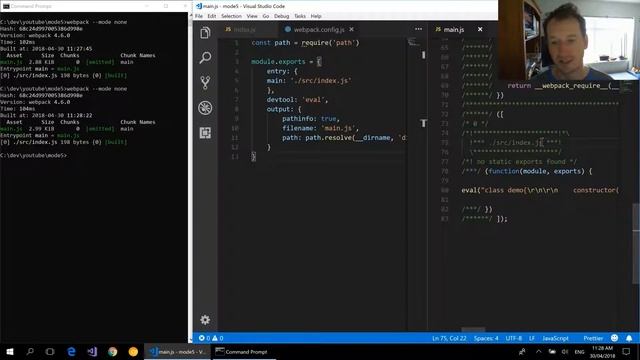Close the webpack.config.js tab
This screenshot has width=640, height=360.
[x=351, y=29]
